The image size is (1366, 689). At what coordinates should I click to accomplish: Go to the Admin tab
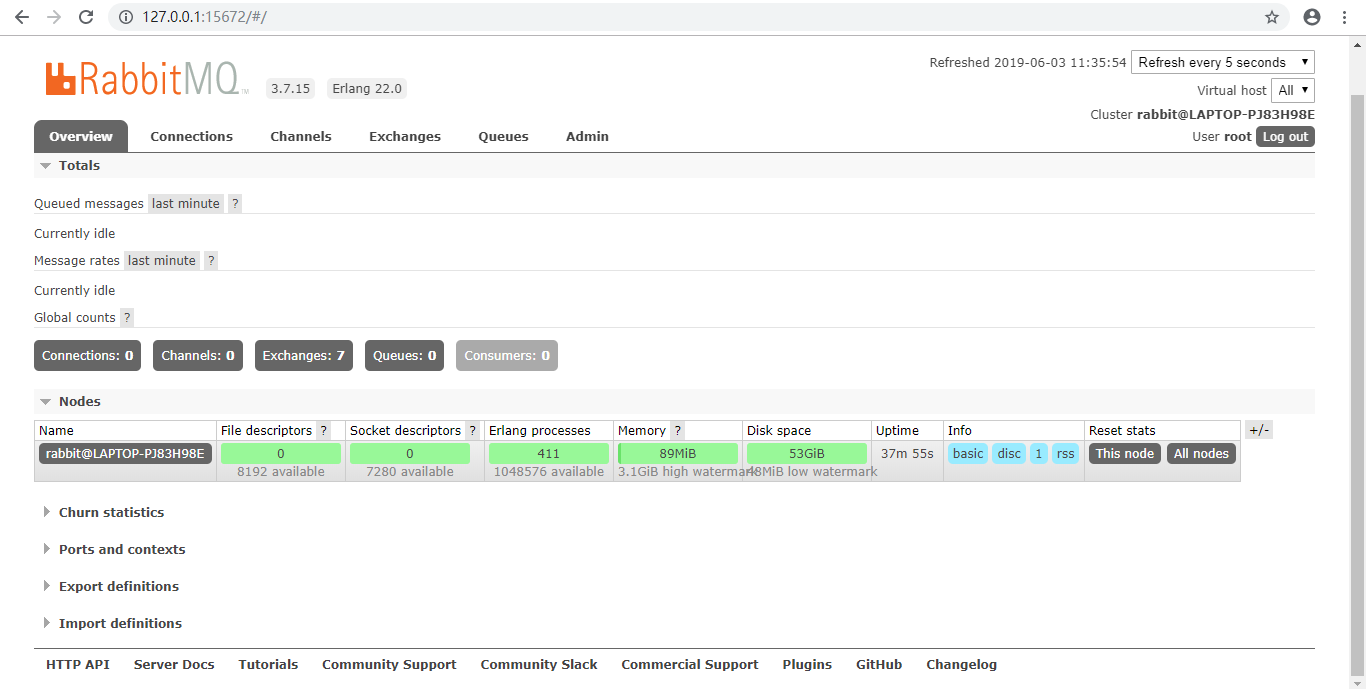(x=587, y=136)
